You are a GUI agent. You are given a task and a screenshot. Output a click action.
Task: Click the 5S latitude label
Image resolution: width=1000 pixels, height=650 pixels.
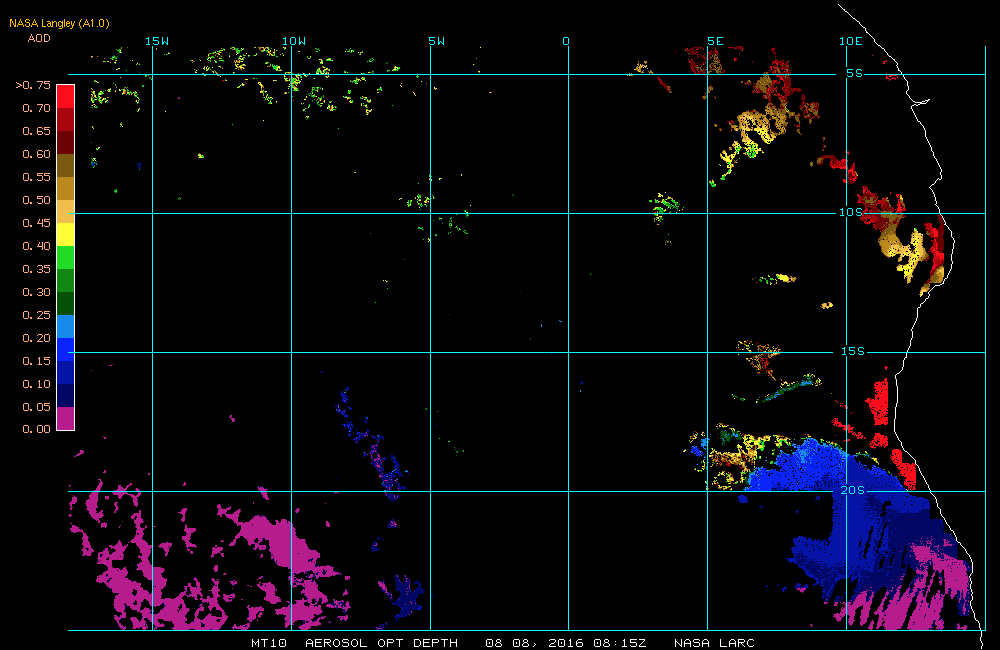(x=855, y=73)
